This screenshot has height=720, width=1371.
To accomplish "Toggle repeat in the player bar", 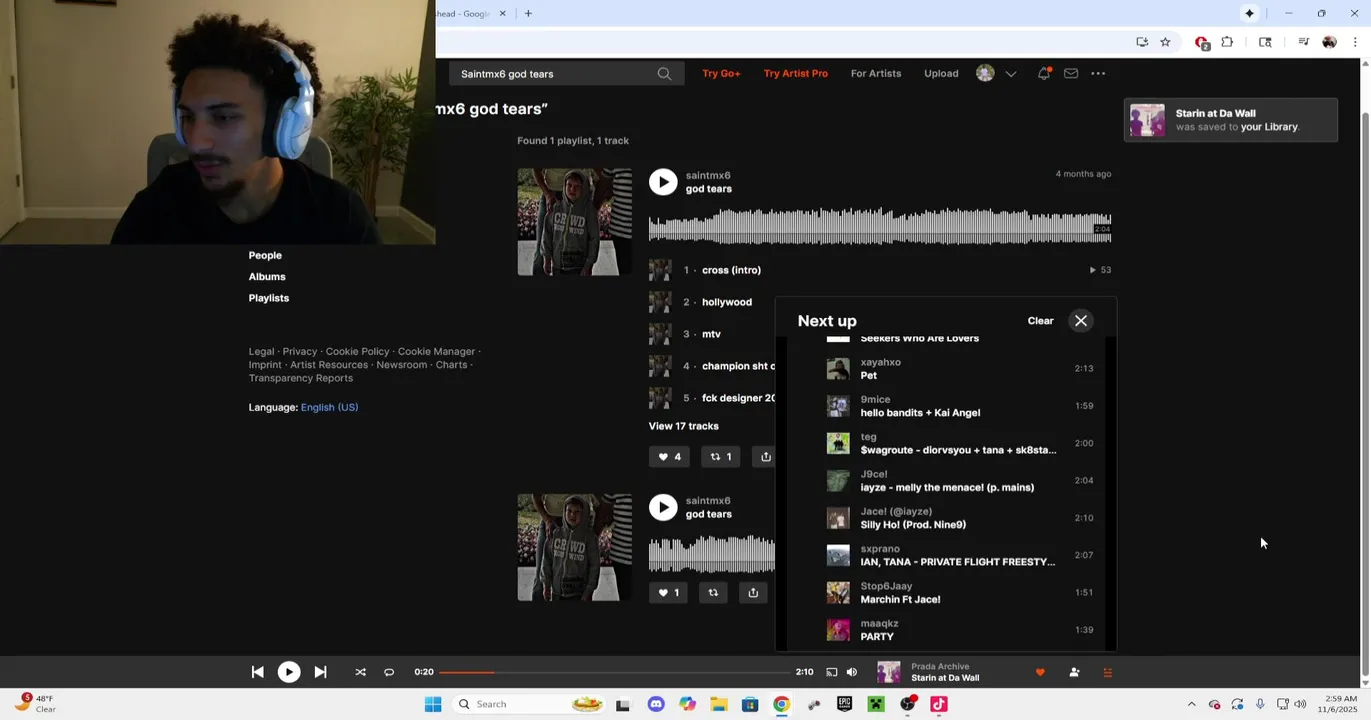I will pyautogui.click(x=389, y=672).
